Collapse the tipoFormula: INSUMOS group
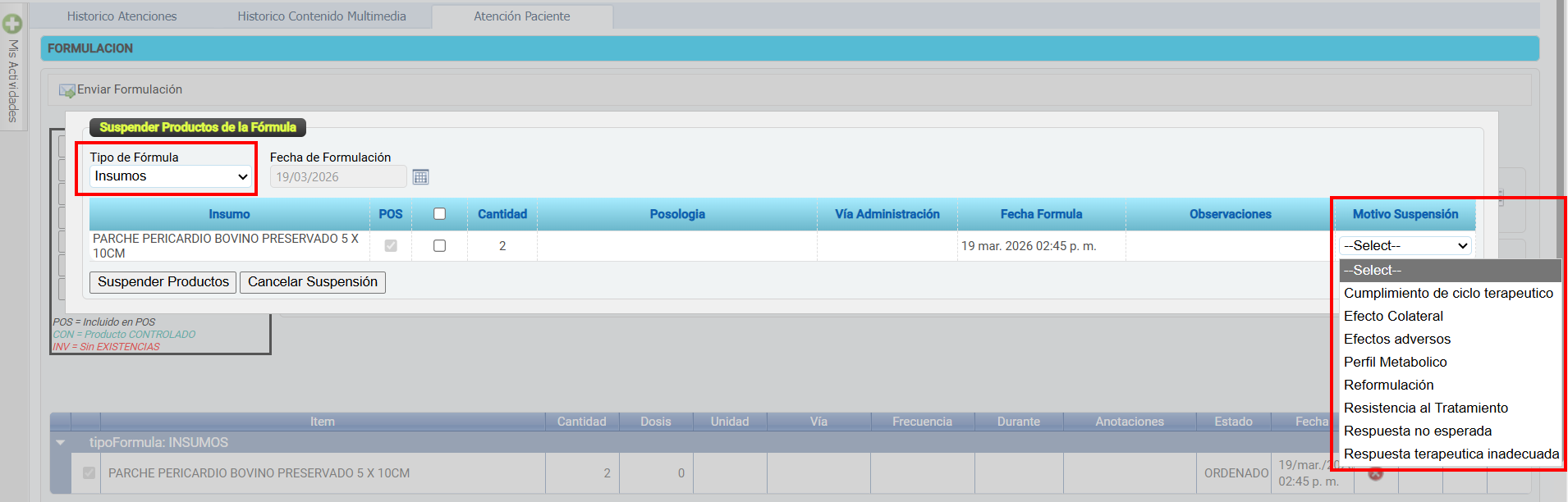Image resolution: width=1568 pixels, height=502 pixels. click(61, 443)
